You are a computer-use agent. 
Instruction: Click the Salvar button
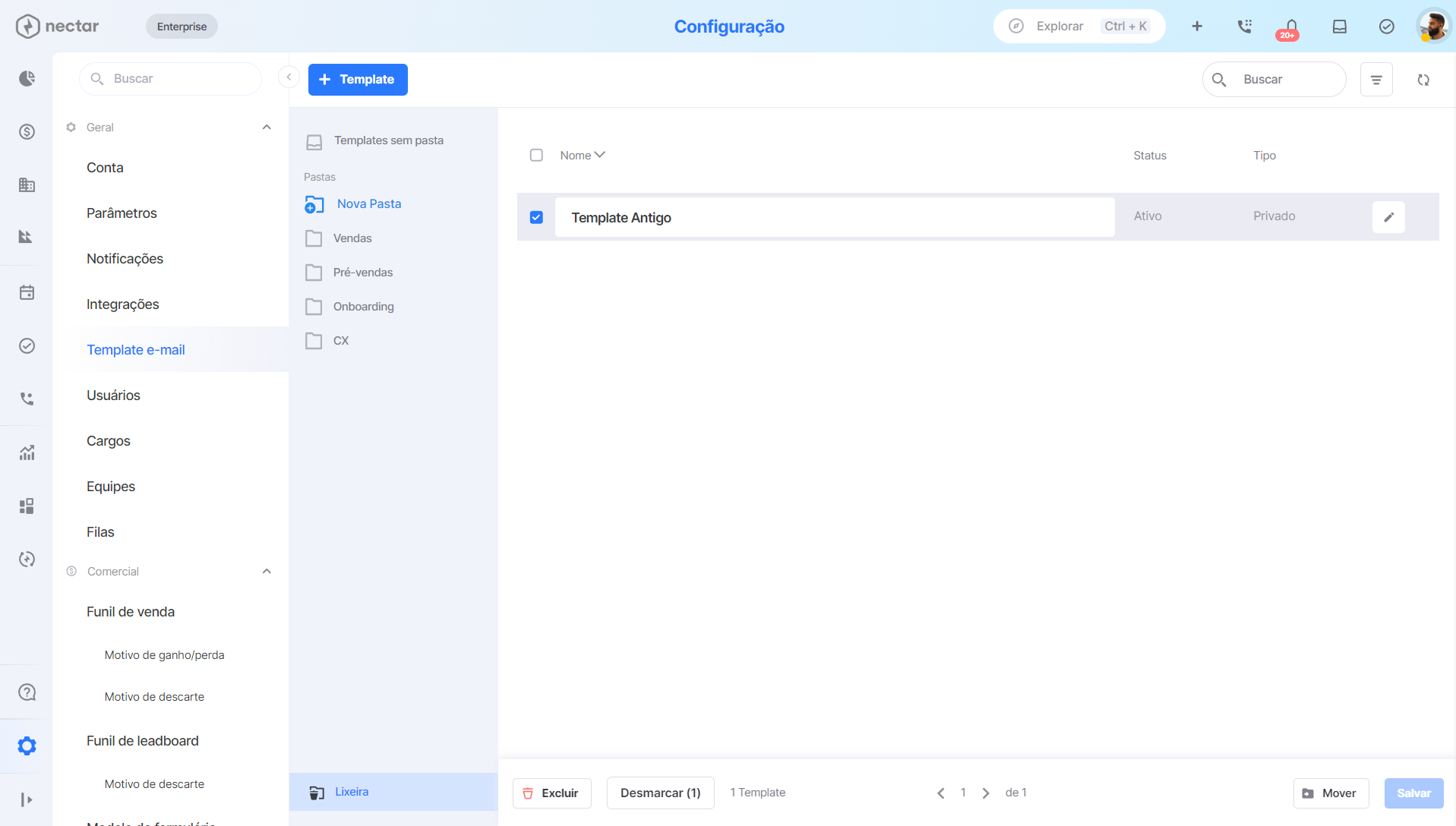tap(1413, 793)
